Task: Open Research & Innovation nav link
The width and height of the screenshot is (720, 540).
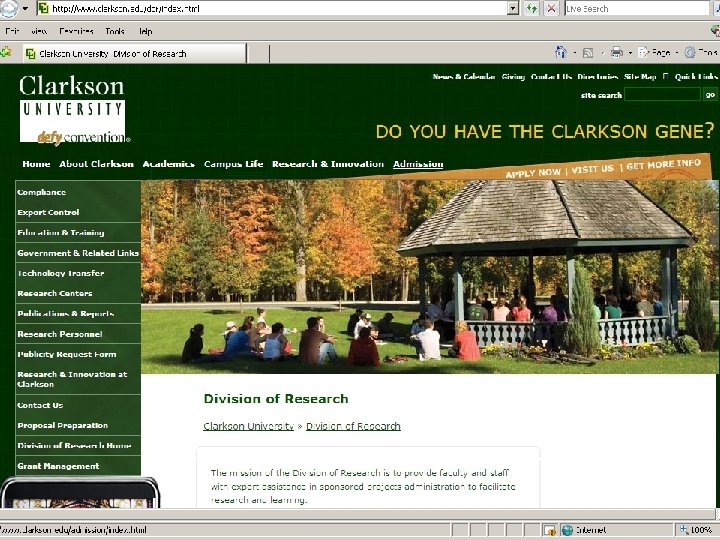Action: pos(328,164)
